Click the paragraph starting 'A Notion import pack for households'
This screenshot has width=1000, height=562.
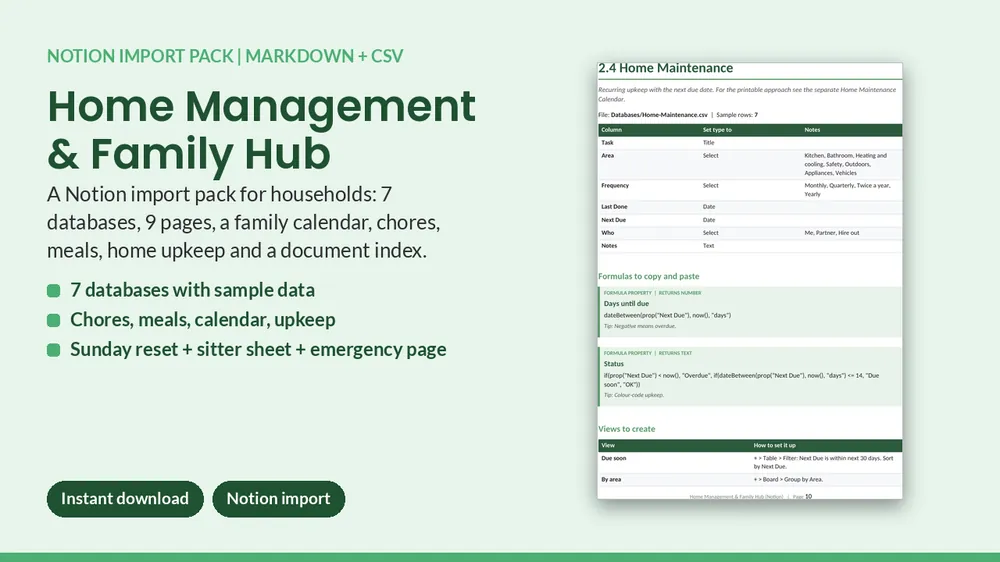(x=244, y=222)
